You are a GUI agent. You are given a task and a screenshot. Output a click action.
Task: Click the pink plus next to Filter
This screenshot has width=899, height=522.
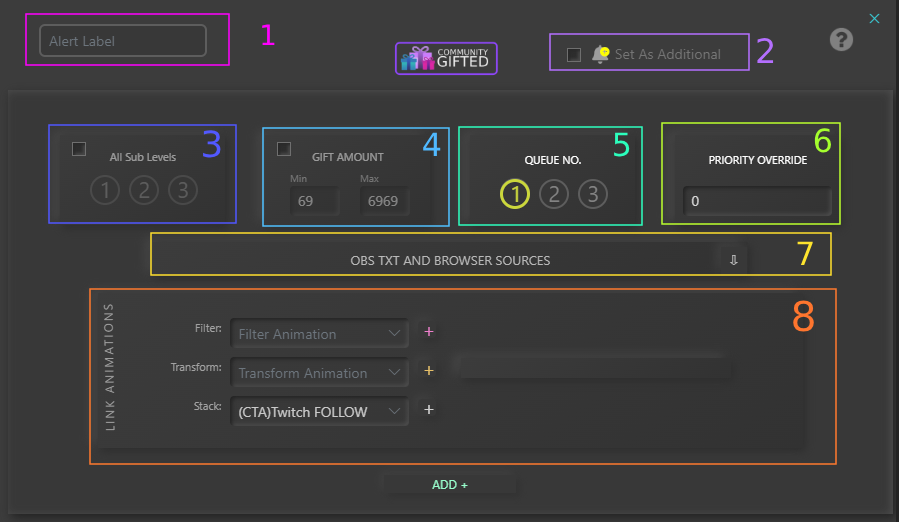[429, 332]
